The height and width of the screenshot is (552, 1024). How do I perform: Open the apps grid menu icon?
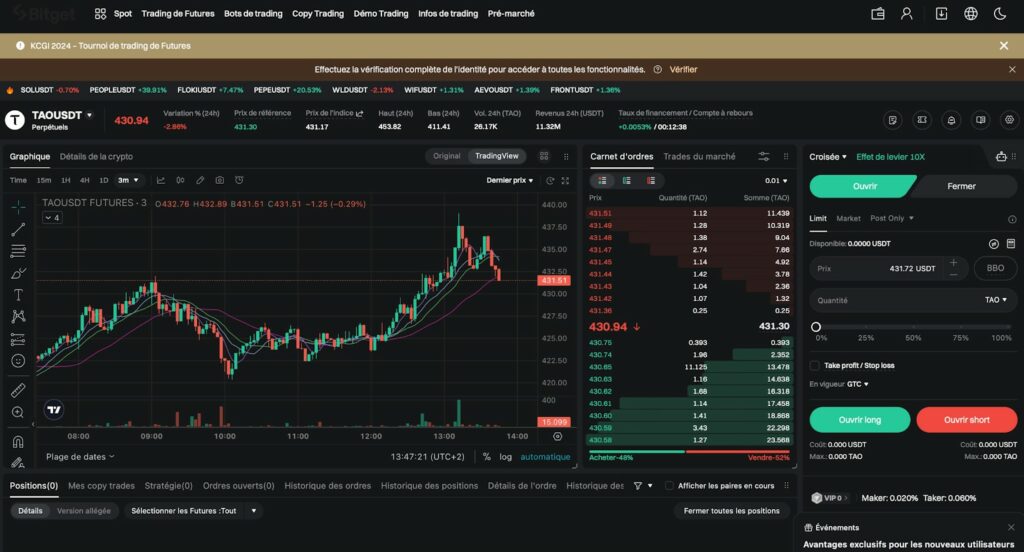point(100,14)
